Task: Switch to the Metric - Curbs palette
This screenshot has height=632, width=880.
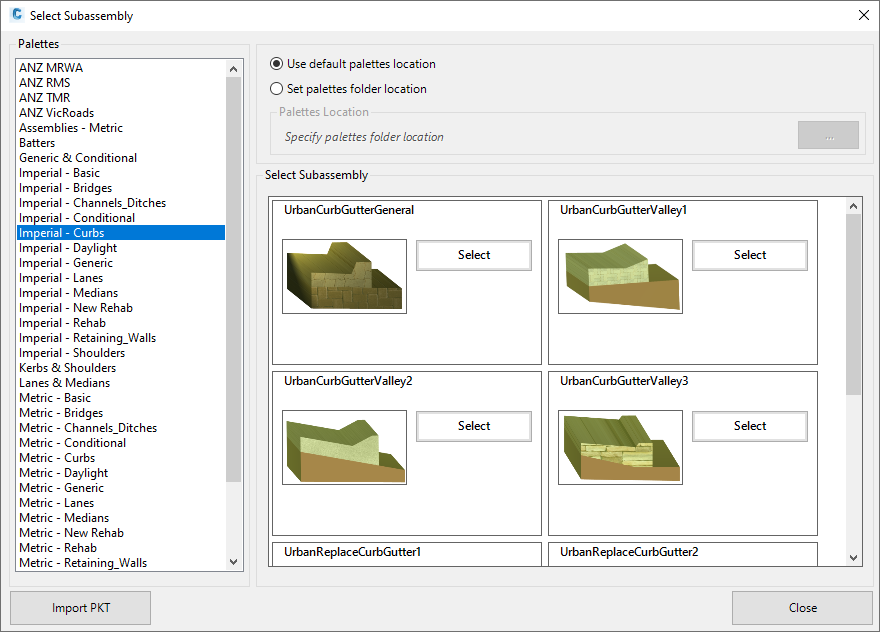Action: tap(121, 459)
